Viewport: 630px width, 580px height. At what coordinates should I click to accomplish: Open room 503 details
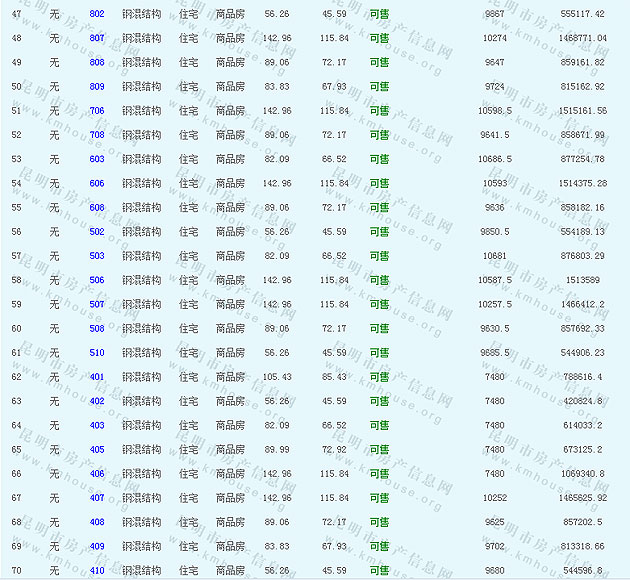coord(97,256)
